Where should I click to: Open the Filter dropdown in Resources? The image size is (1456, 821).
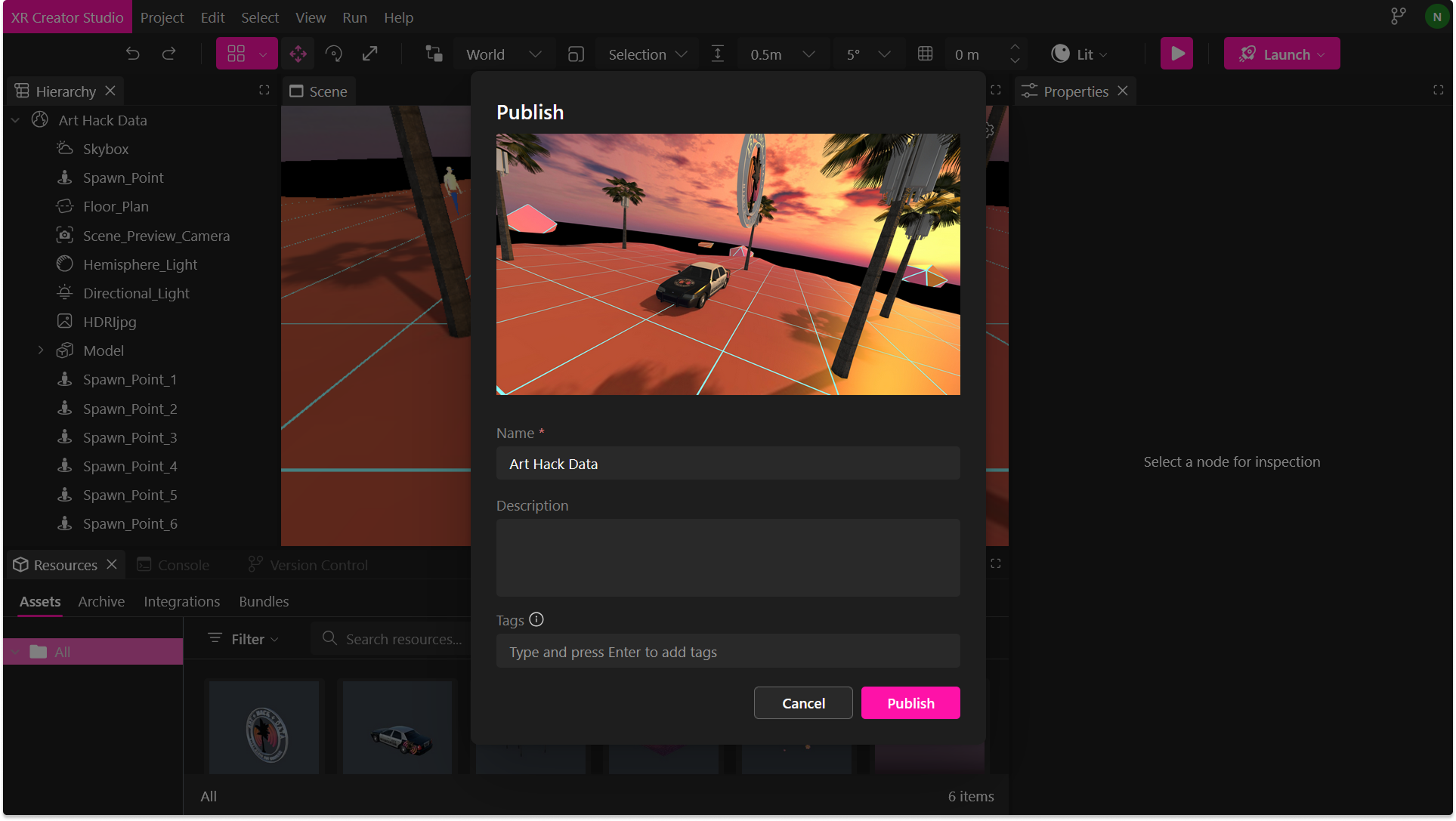(244, 639)
